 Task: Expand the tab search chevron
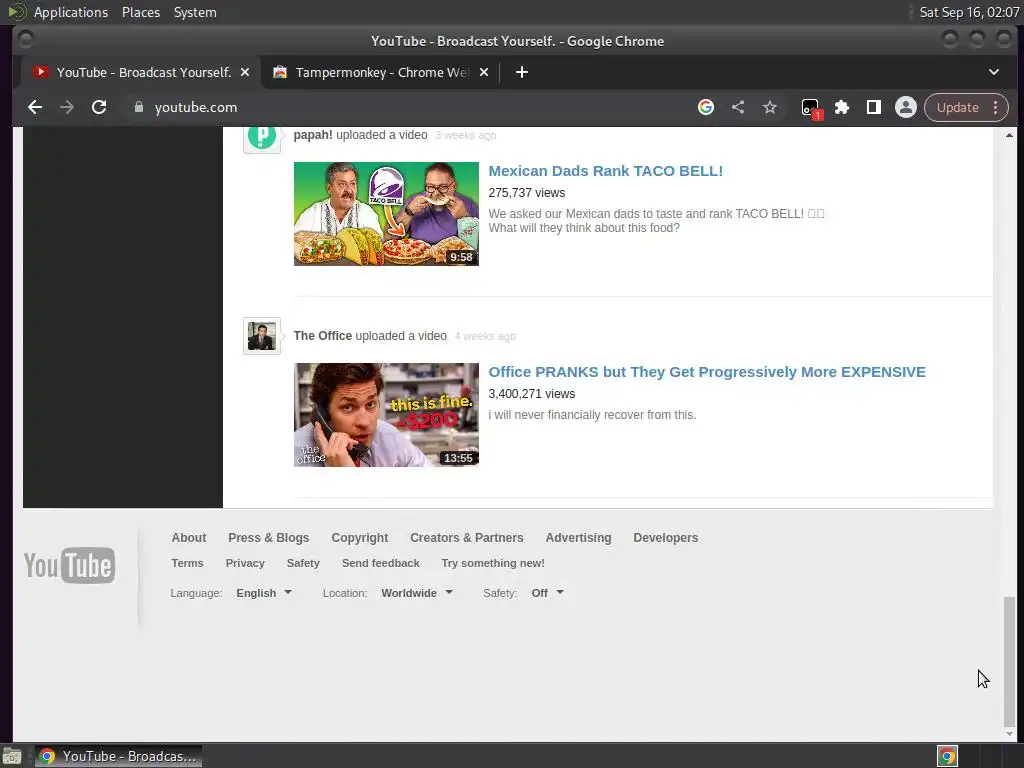pos(993,72)
